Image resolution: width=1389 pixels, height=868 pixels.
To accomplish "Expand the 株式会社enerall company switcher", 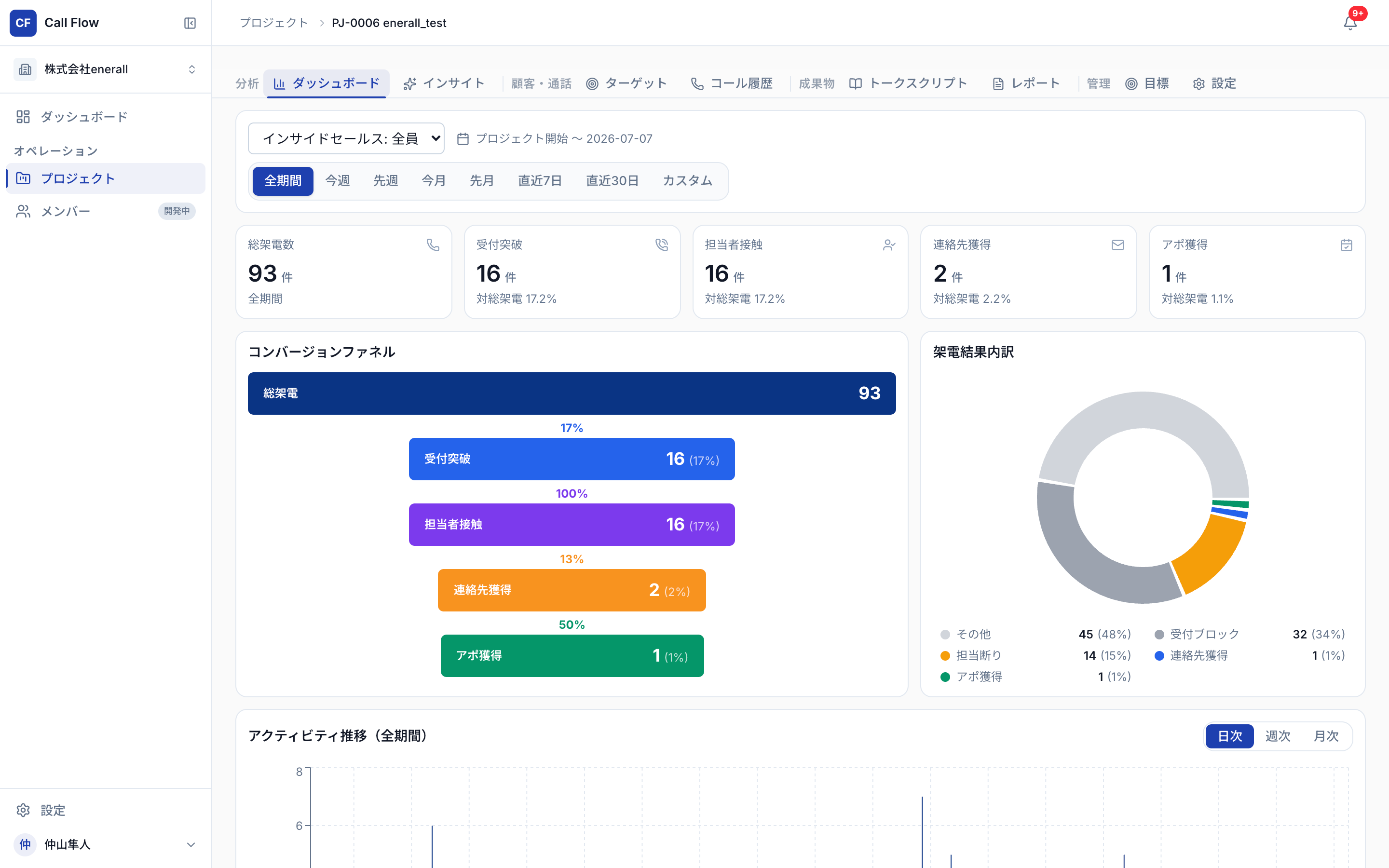I will [191, 69].
